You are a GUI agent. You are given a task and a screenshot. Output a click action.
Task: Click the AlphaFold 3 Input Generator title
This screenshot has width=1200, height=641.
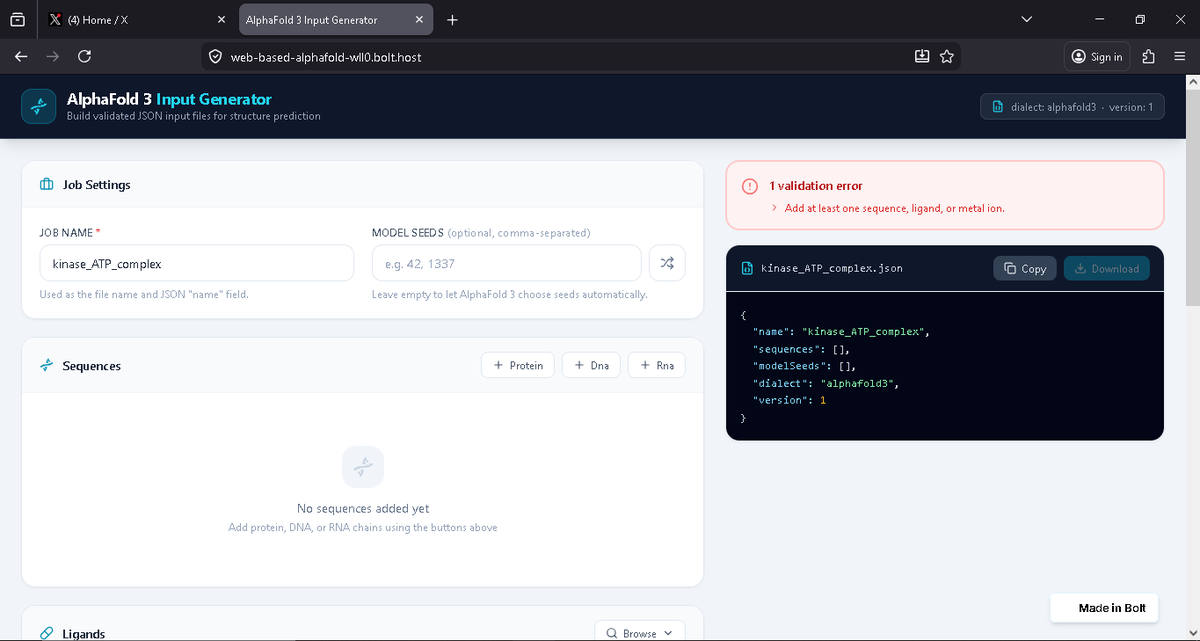[x=169, y=99]
